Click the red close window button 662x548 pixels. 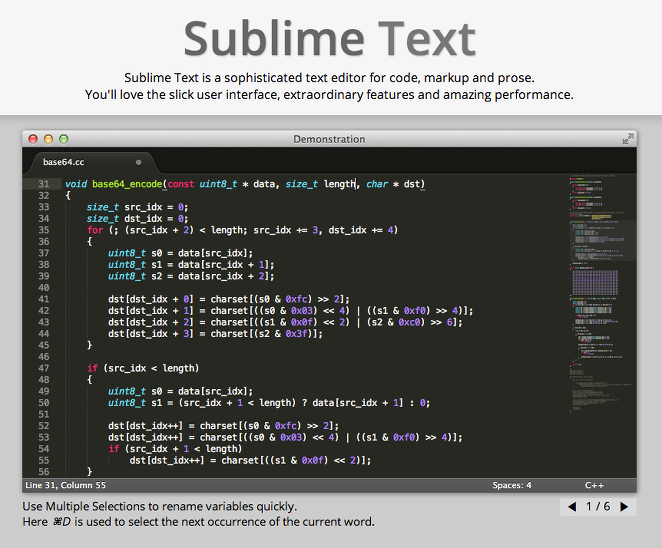coord(33,139)
